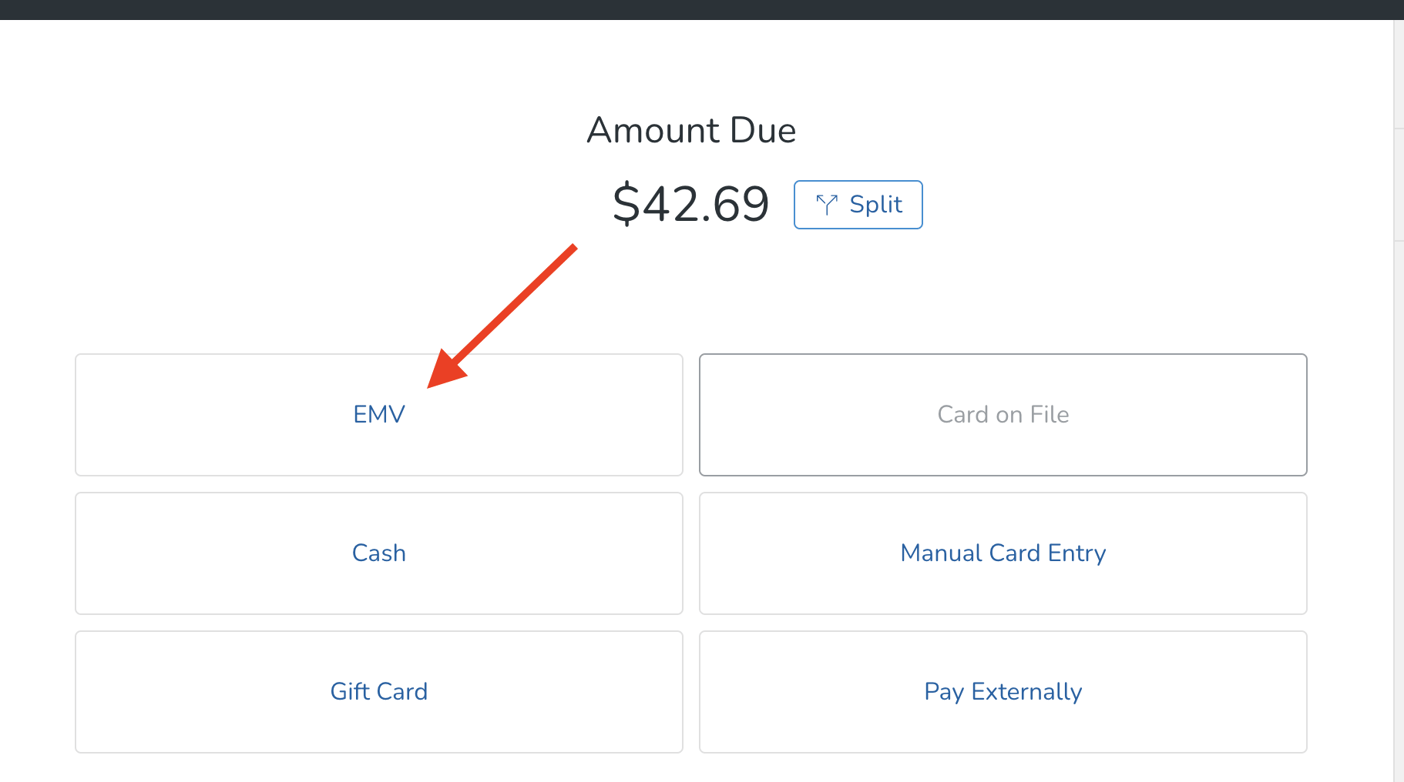
Task: Click the Manual Card Entry label text
Action: point(1002,553)
